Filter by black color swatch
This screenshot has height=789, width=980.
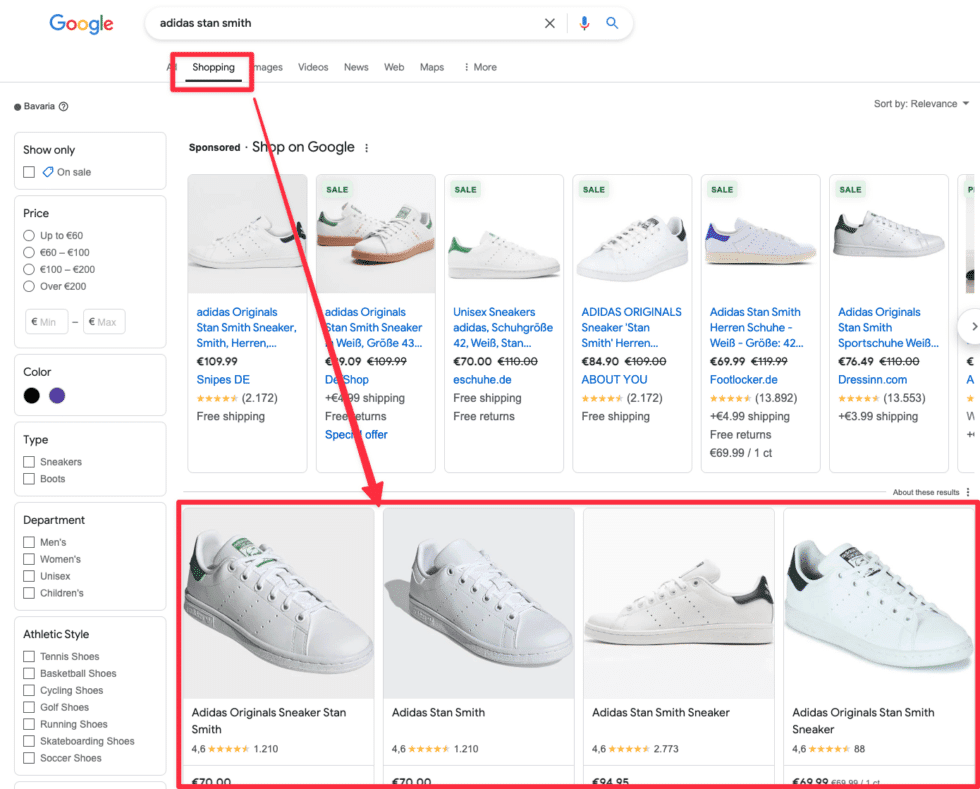[31, 396]
